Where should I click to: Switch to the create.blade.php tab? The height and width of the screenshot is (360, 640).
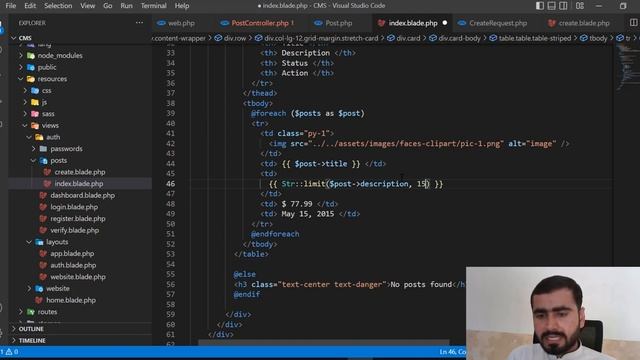coord(579,23)
